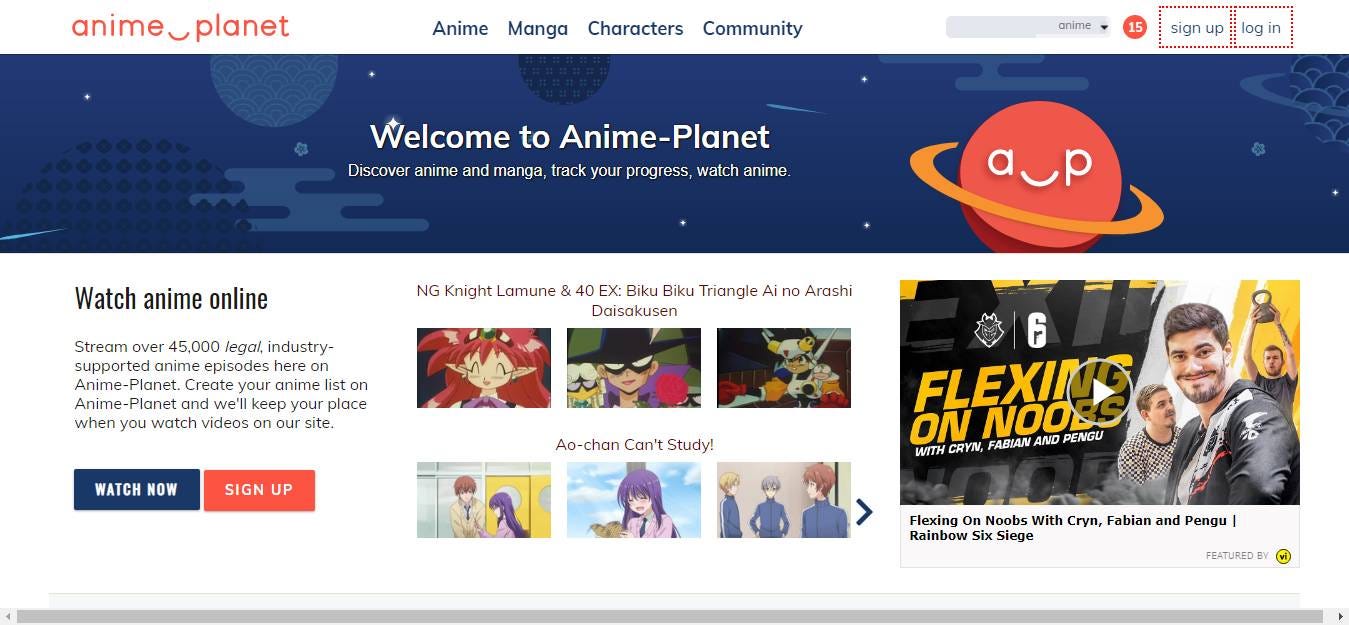Click inside the search input field

point(1000,27)
